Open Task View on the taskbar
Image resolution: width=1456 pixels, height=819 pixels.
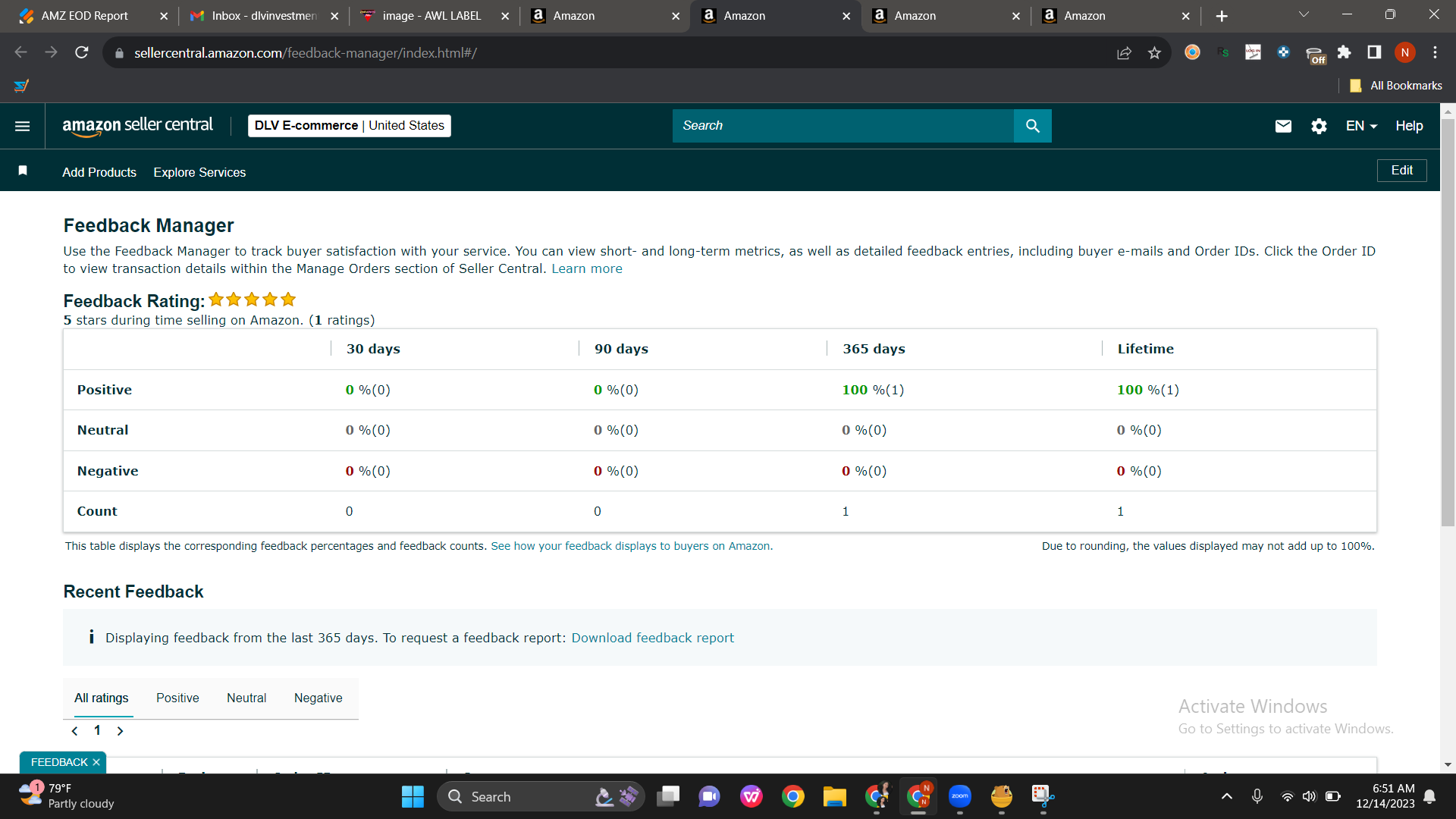[668, 796]
